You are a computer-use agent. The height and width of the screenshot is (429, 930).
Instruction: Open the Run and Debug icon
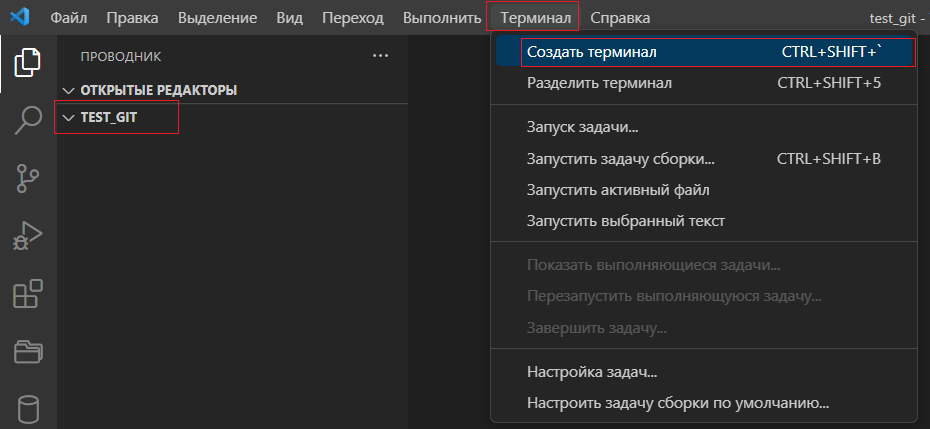(x=28, y=236)
